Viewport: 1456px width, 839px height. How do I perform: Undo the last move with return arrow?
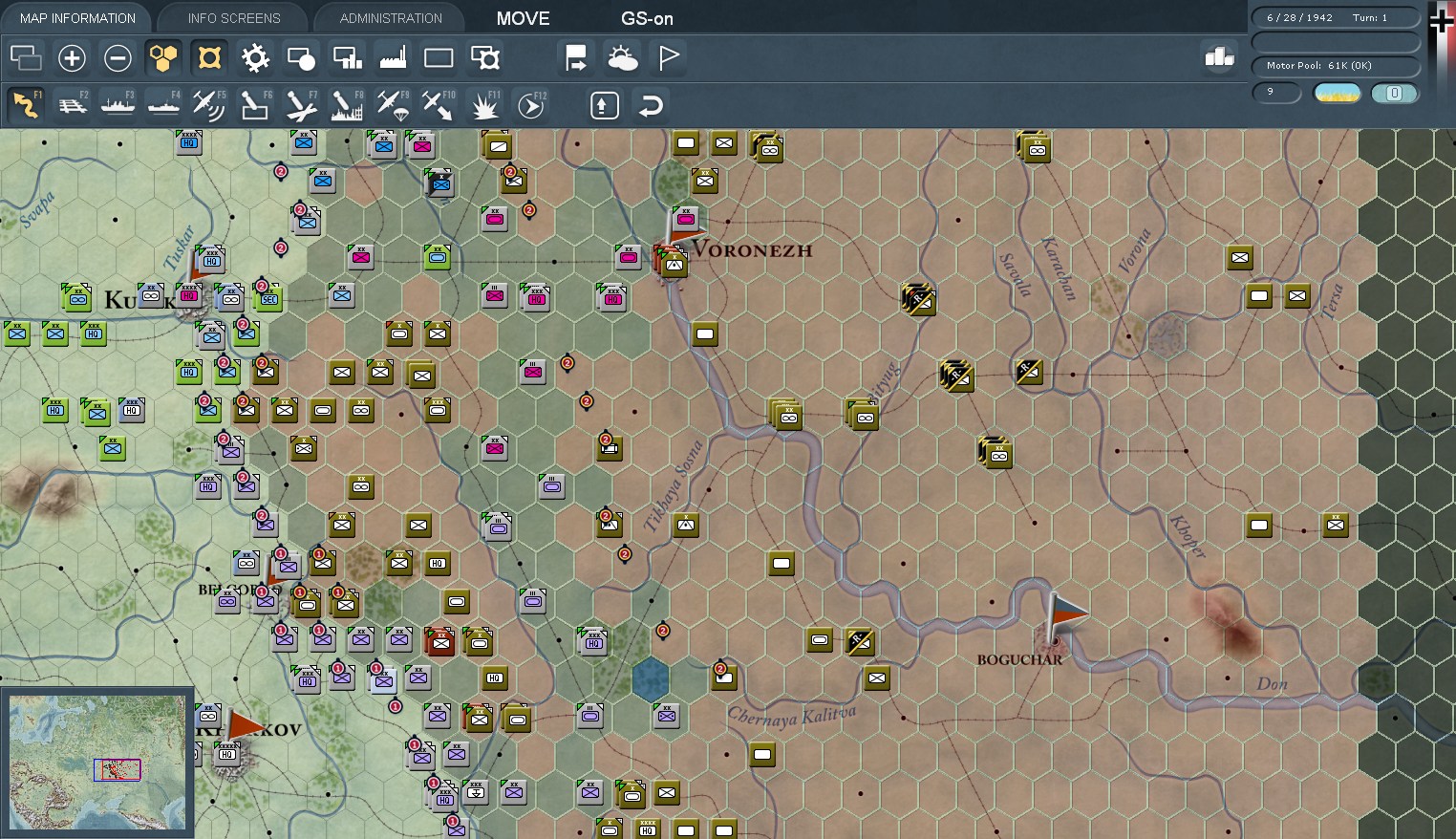tap(650, 105)
